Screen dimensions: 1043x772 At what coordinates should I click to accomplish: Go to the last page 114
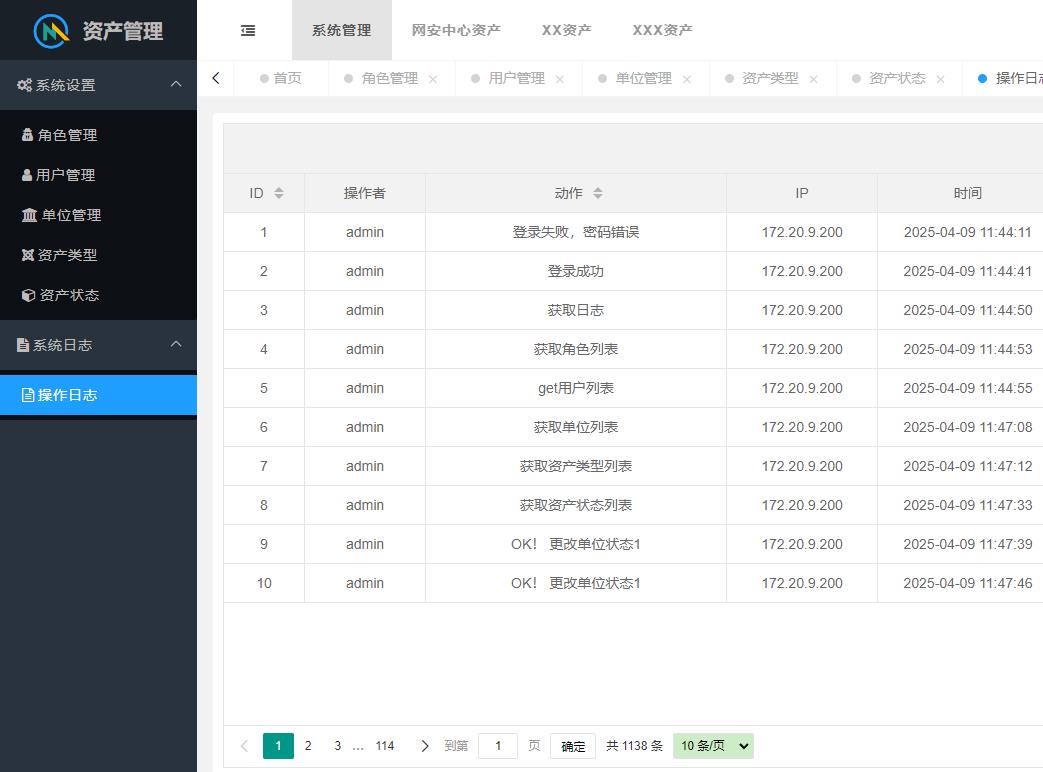(385, 746)
